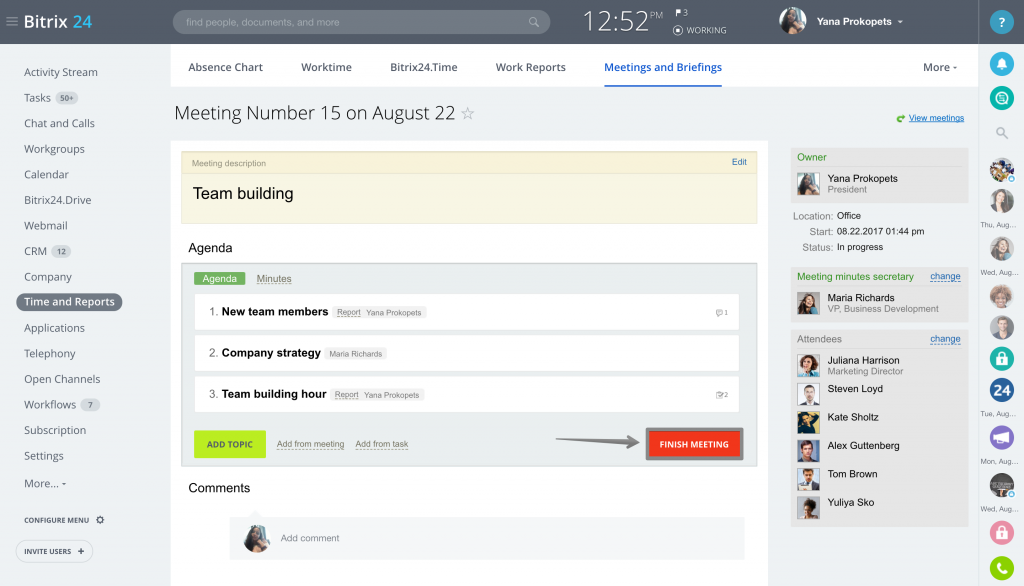This screenshot has height=586, width=1024.
Task: Change the attendees list
Action: (945, 339)
